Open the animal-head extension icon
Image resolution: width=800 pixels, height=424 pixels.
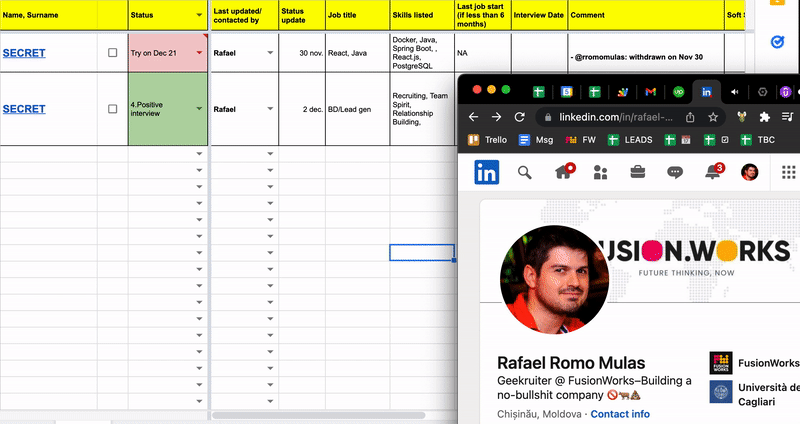pos(741,117)
